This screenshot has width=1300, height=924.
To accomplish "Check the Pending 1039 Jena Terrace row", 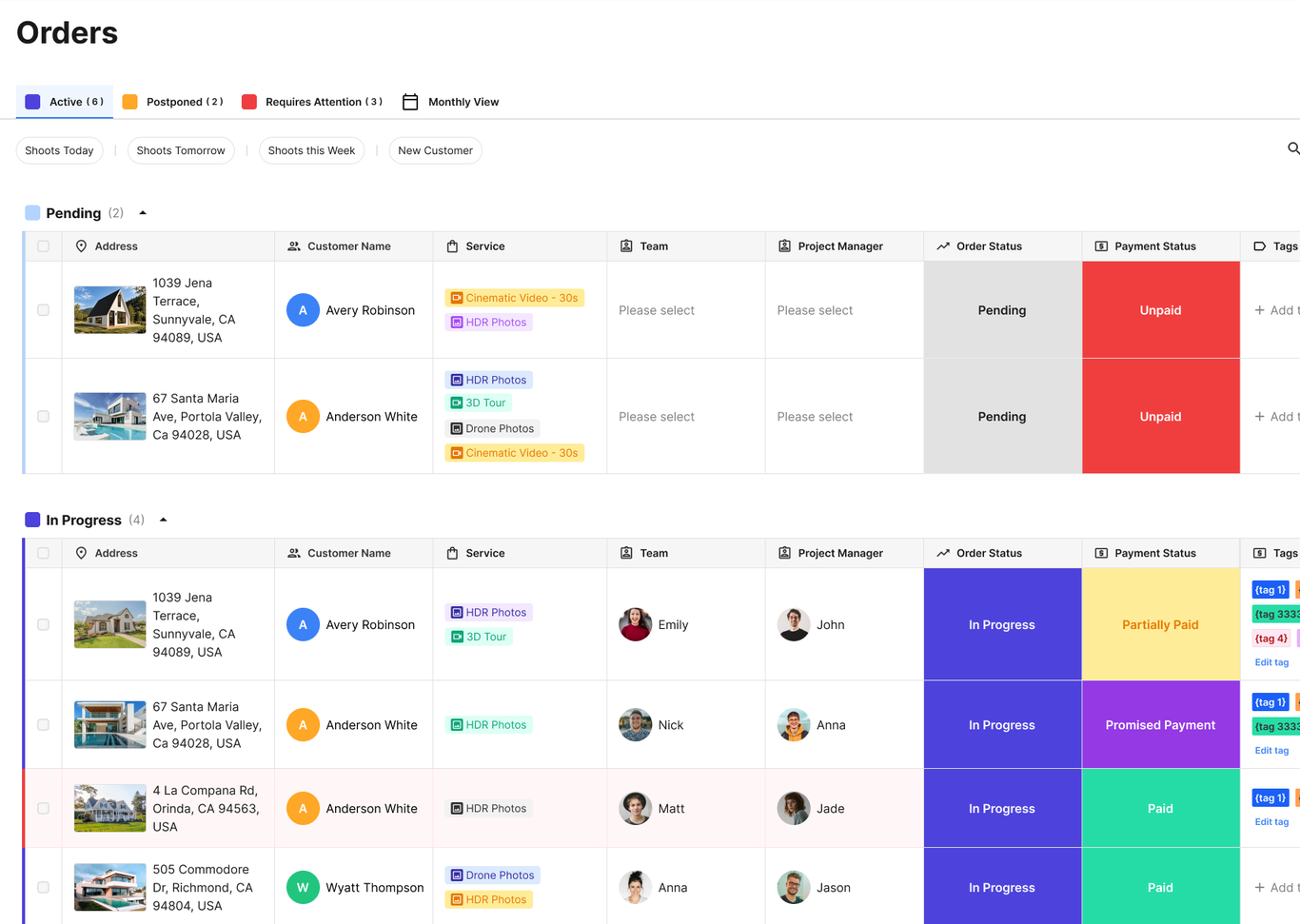I will 43,310.
